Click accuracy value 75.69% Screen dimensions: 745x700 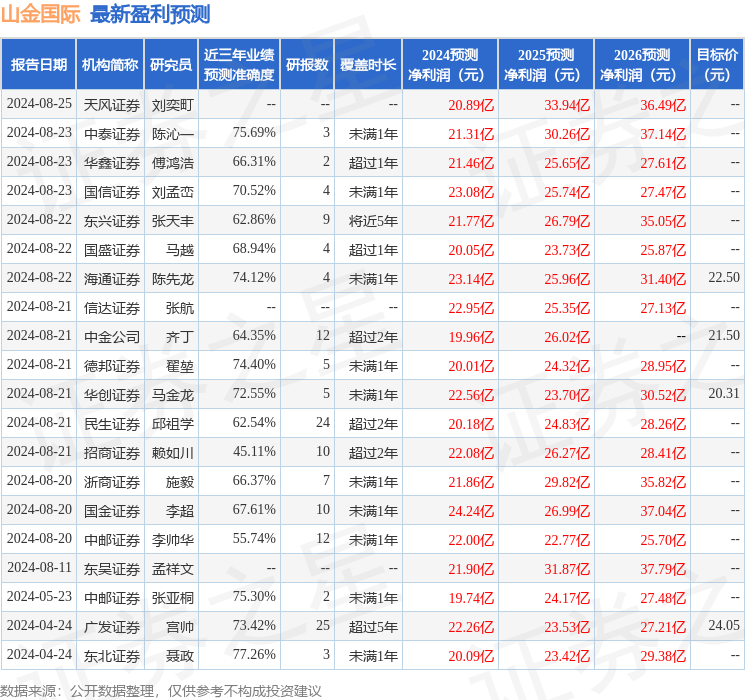click(254, 133)
